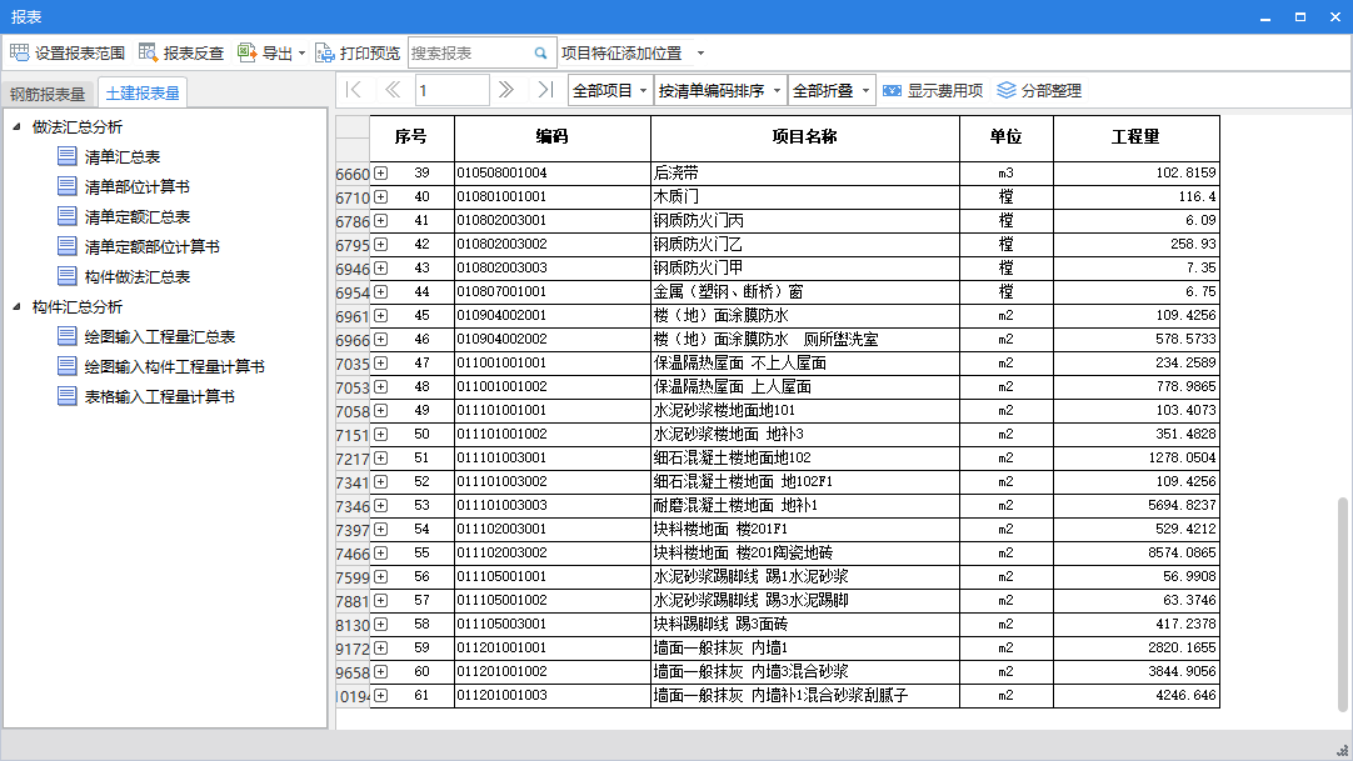
Task: Switch to the 钢筋报表量 tab
Action: click(48, 94)
